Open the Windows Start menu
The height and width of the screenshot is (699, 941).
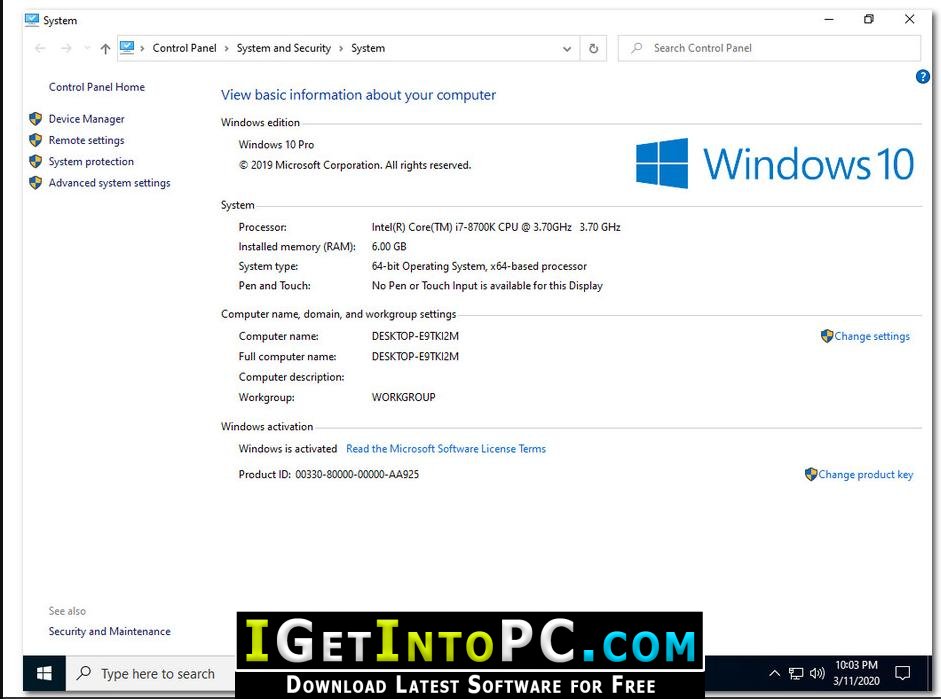click(x=44, y=674)
